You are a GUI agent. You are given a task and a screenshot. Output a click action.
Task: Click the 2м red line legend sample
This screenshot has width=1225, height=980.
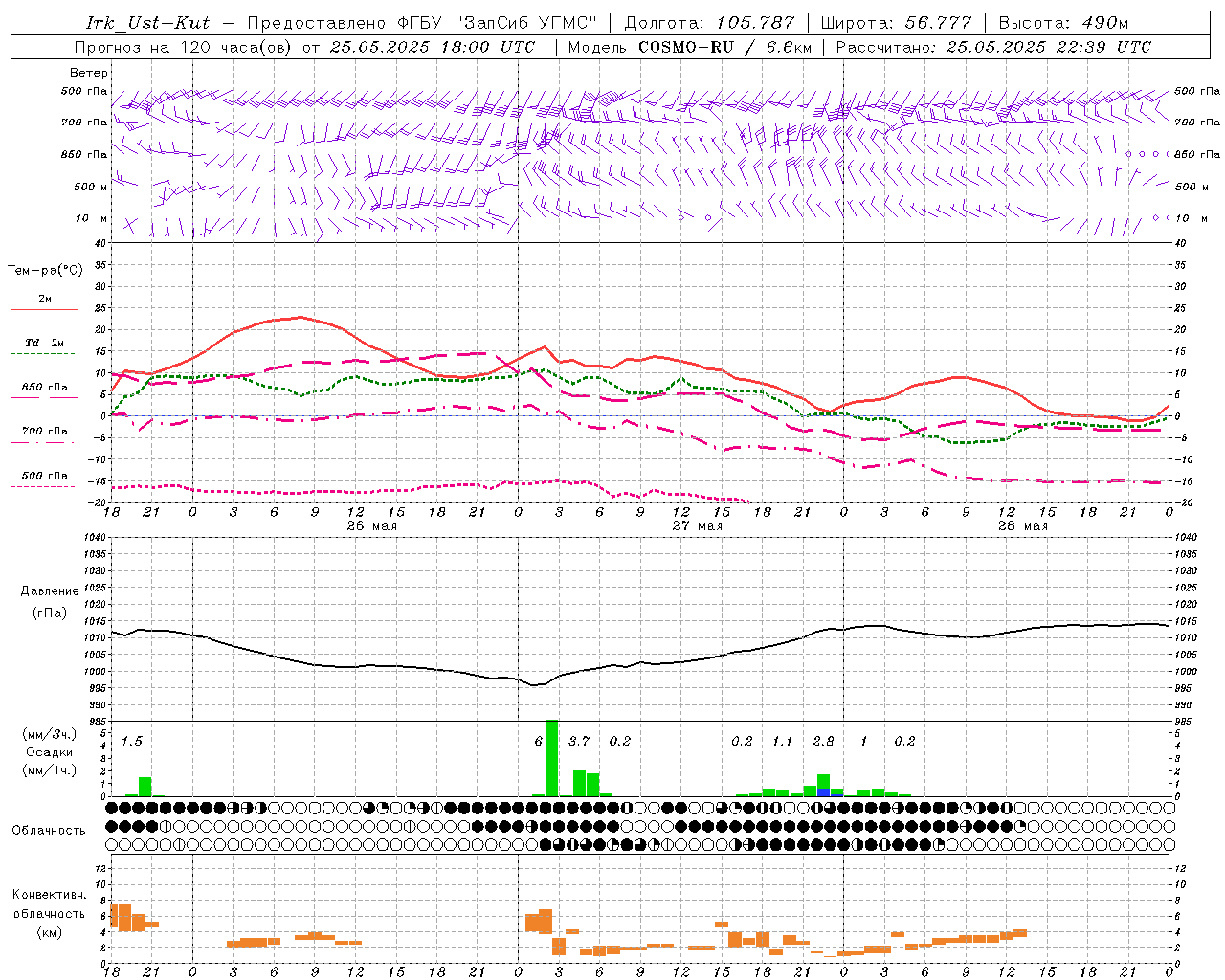point(44,309)
